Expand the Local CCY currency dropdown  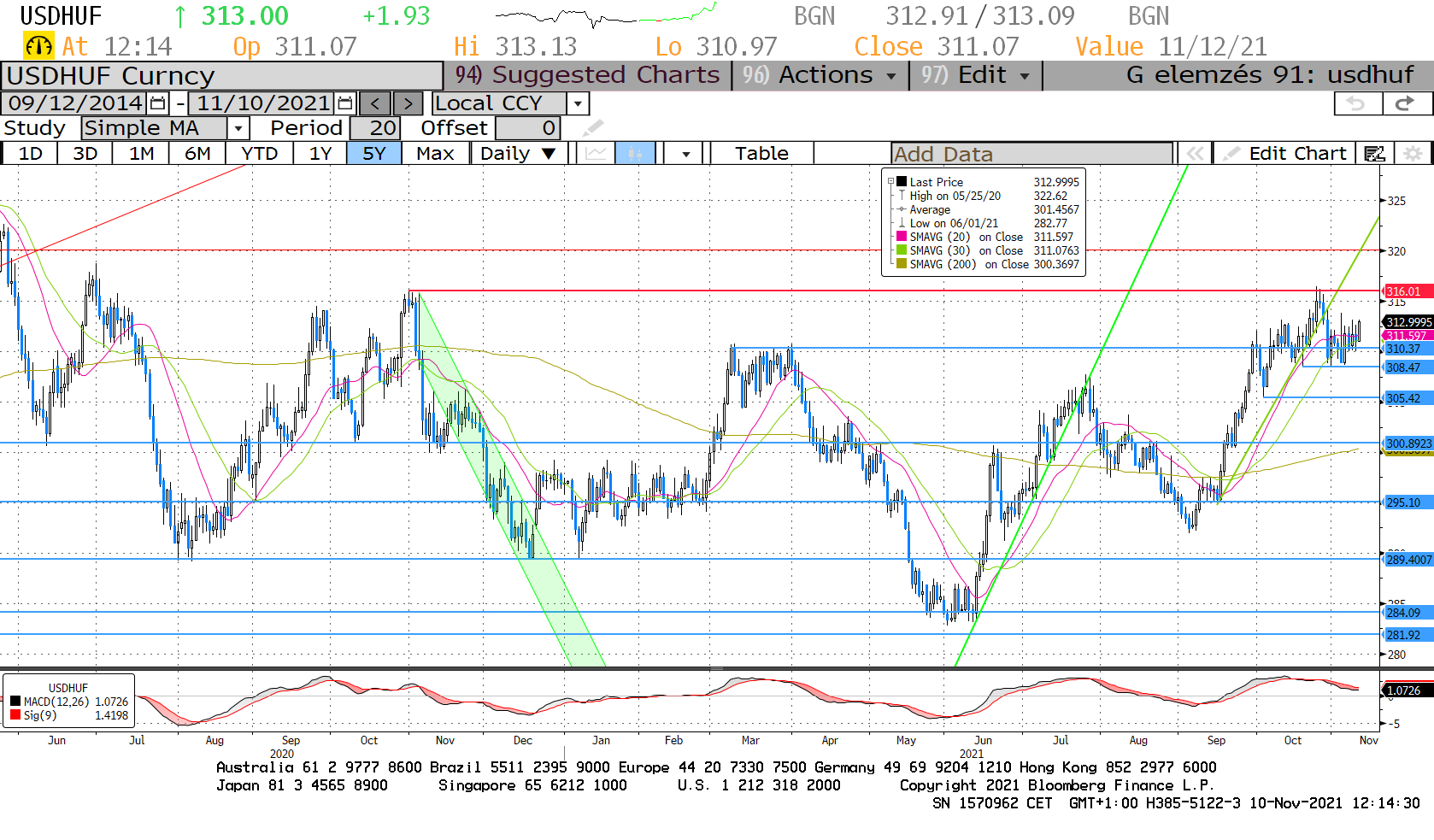click(x=579, y=103)
